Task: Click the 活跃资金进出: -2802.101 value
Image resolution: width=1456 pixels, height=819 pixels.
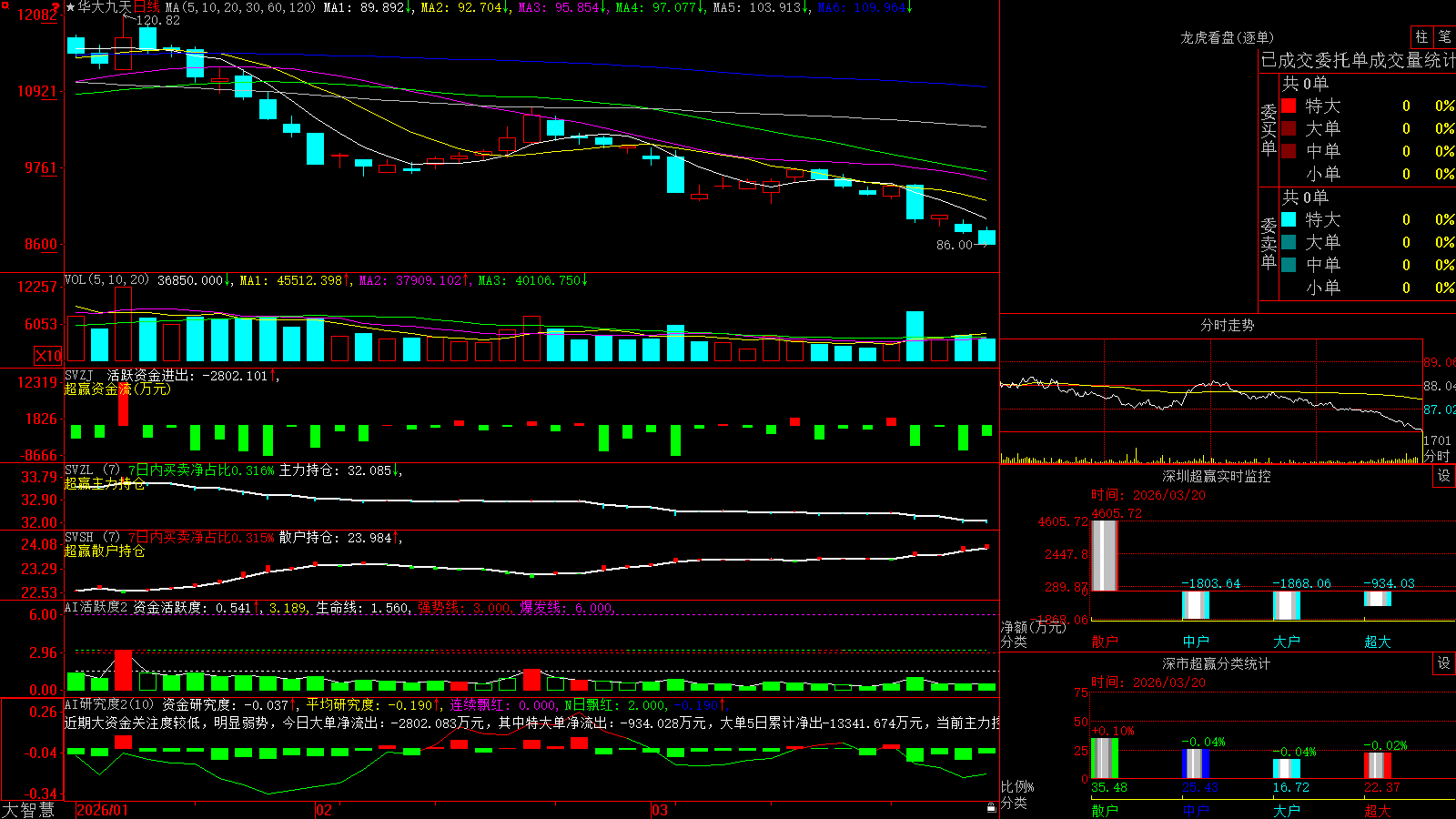Action: 187,375
